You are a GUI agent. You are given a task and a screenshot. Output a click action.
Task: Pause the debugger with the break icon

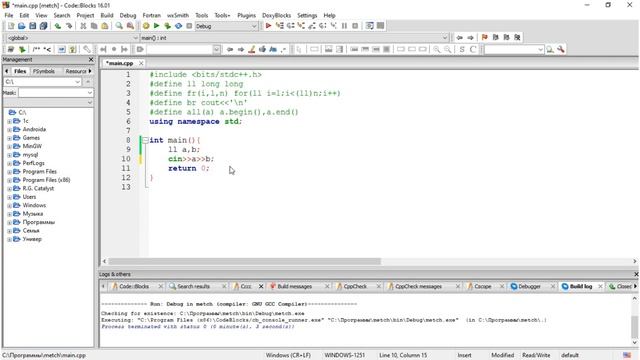tap(344, 26)
